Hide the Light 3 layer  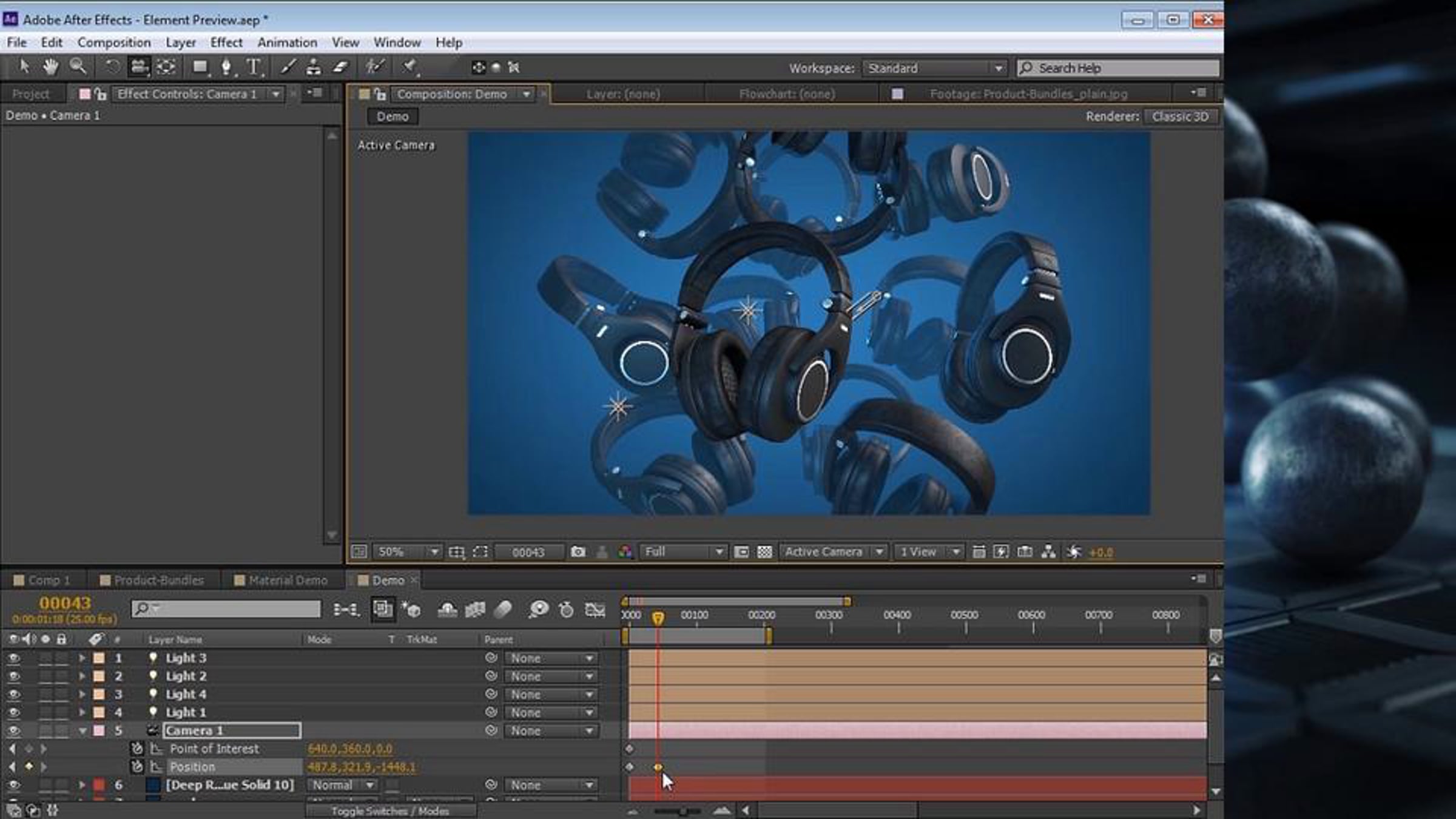[x=13, y=658]
